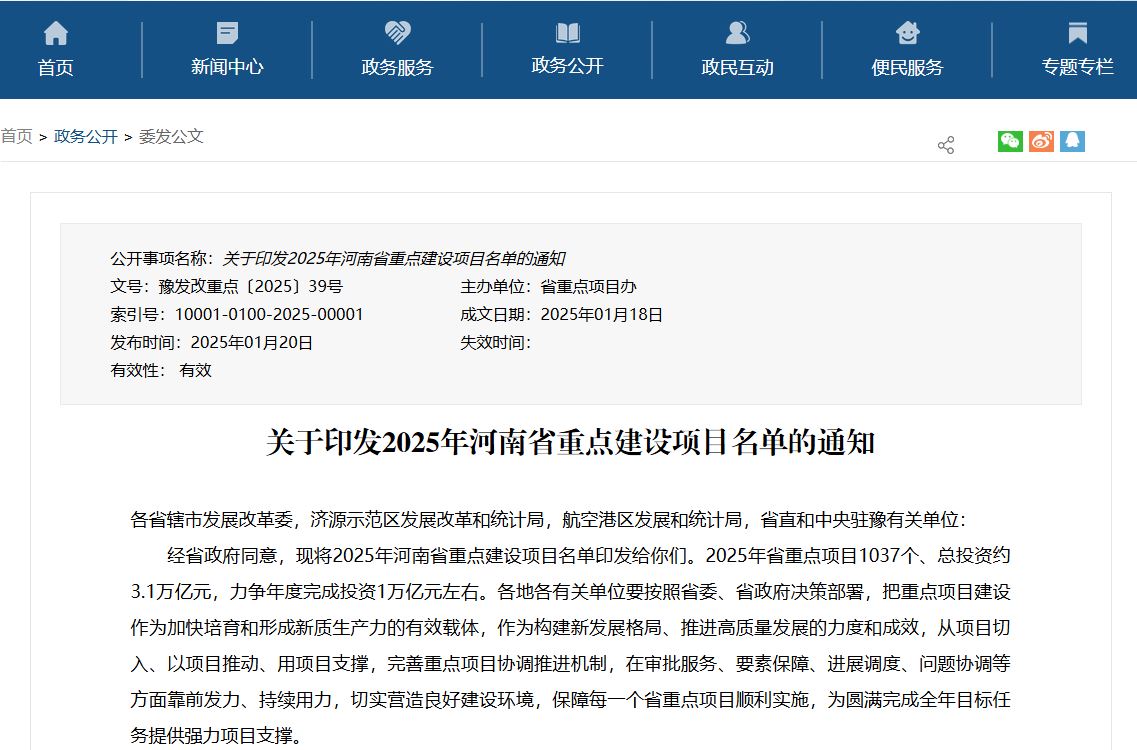Click the 专题专栏 bookmark icon

point(1077,33)
